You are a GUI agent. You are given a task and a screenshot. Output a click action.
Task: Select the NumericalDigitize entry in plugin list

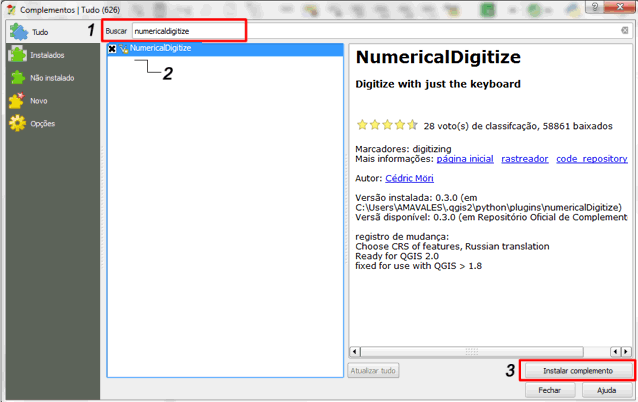tap(160, 48)
